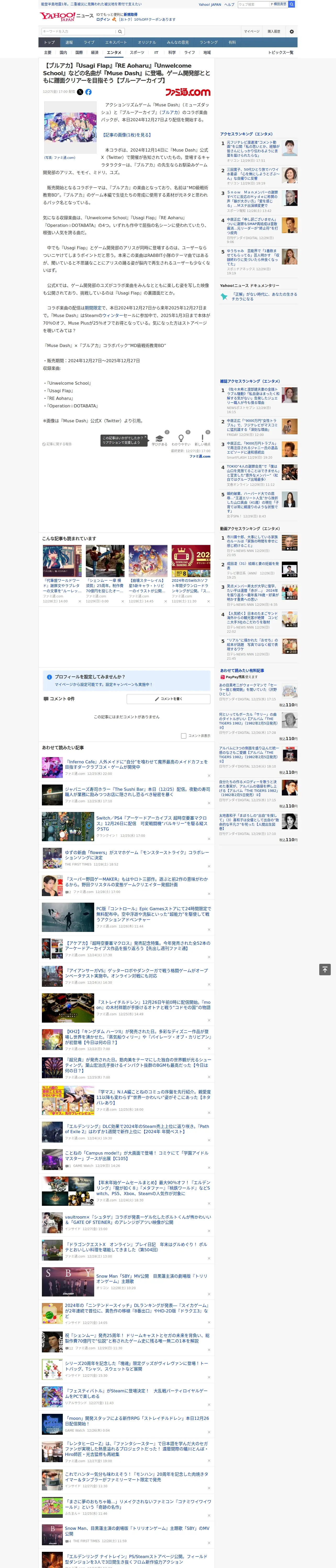Screen dimensions: 336x1568
Task: Select the 国際 category
Action: (79, 52)
